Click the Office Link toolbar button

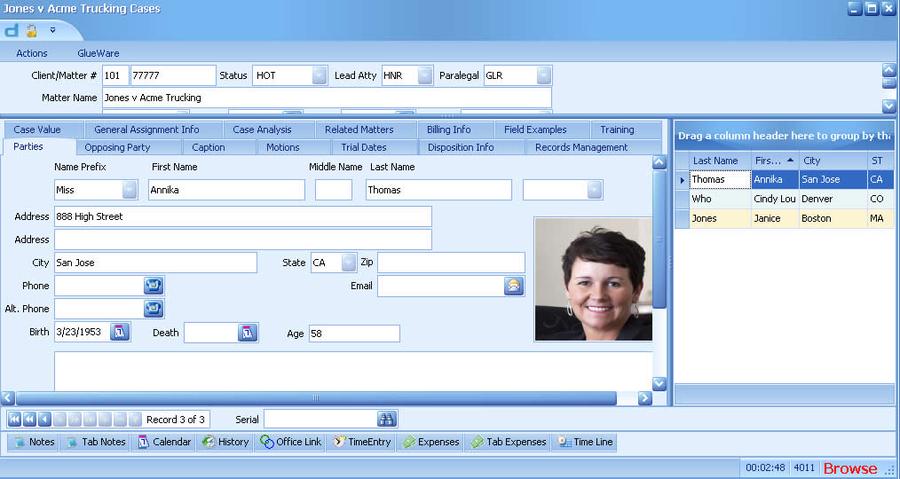pos(291,442)
